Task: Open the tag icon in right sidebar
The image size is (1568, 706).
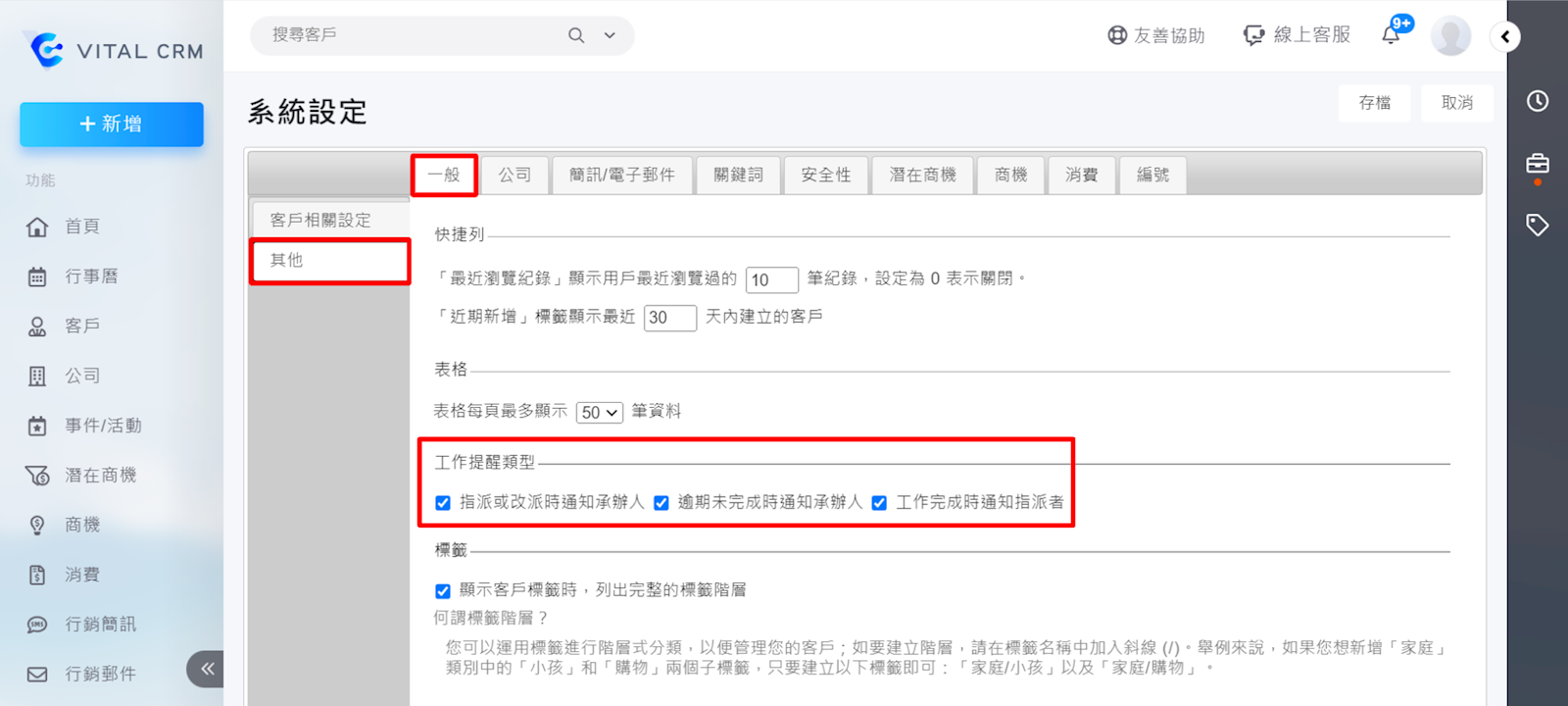Action: 1538,225
